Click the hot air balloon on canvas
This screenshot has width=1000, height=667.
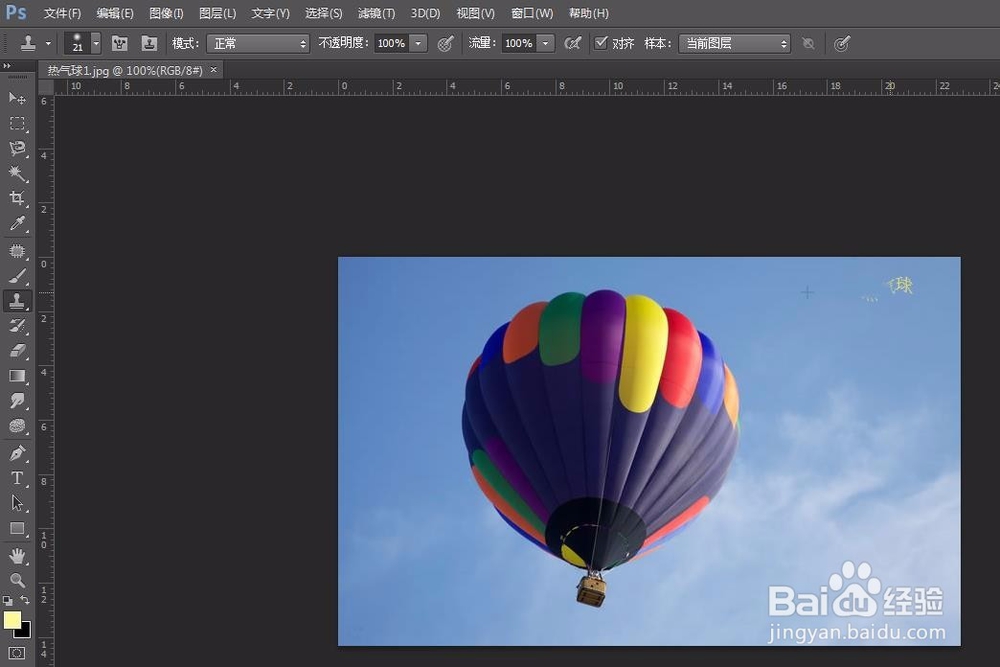(601, 446)
